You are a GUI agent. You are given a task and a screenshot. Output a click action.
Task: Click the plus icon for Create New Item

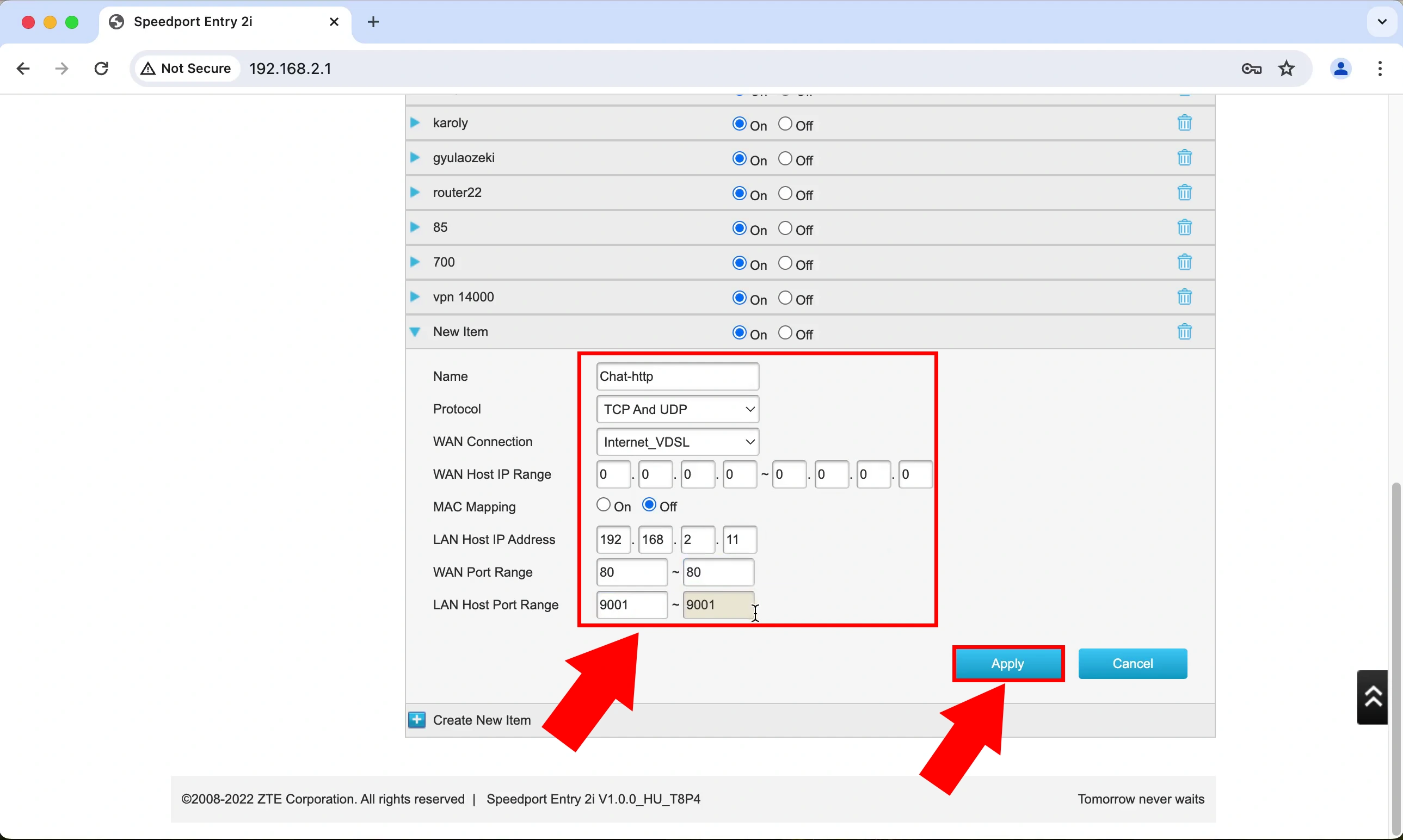tap(417, 720)
